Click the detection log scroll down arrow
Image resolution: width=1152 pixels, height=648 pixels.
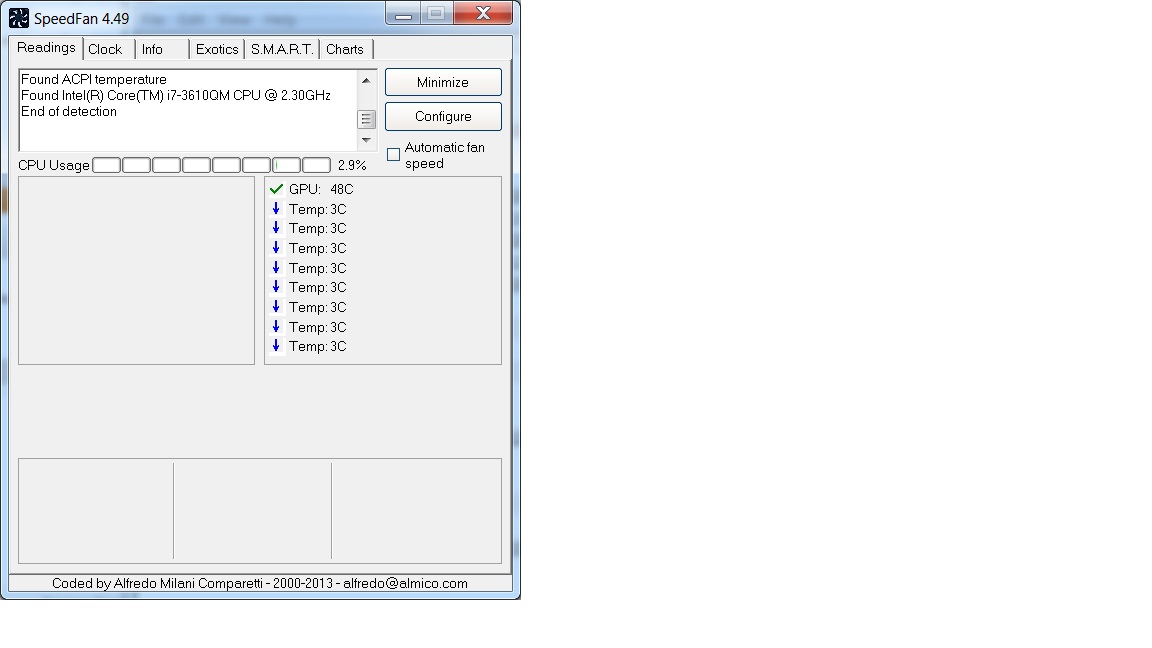coord(366,140)
